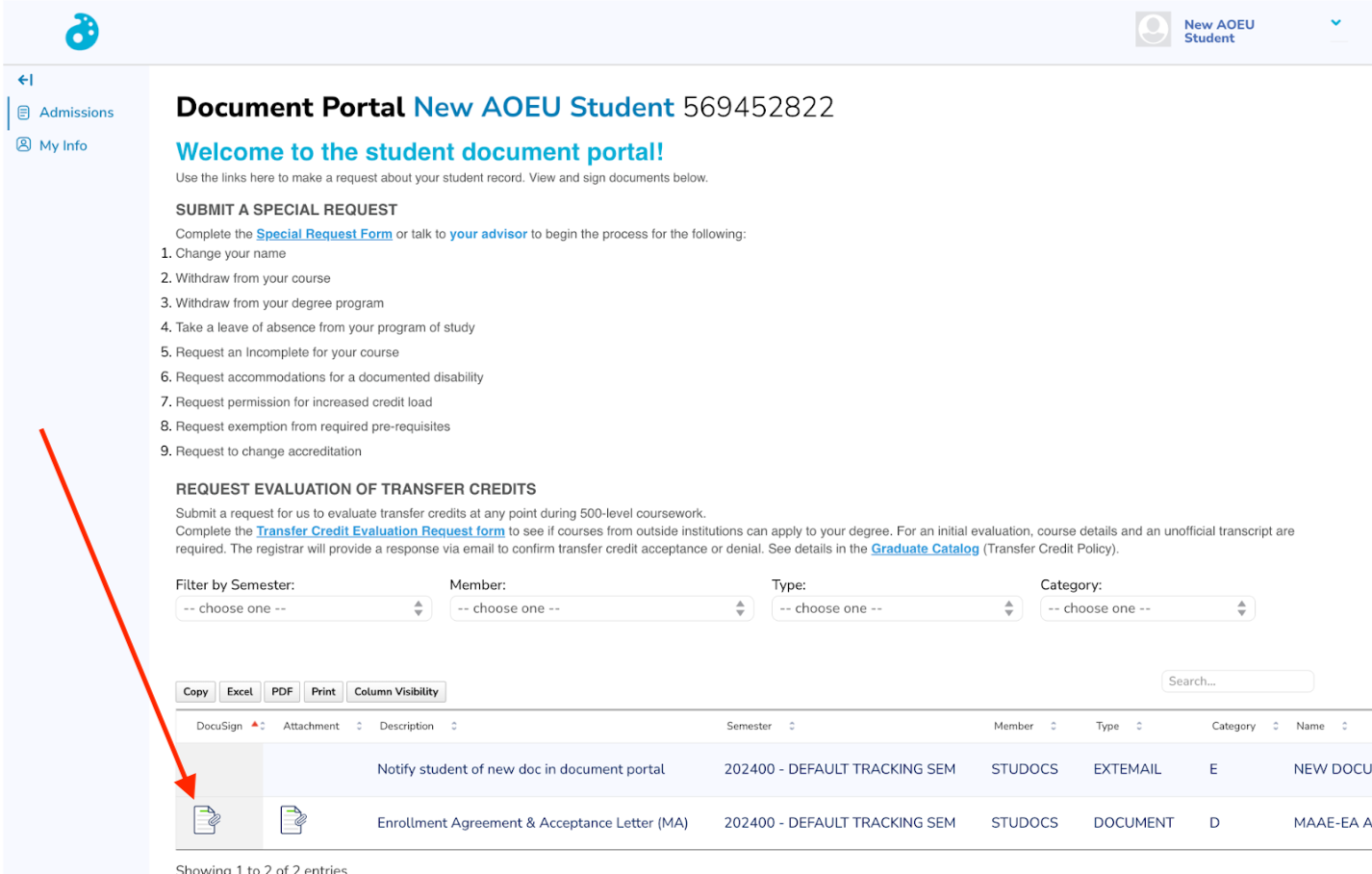Open the Special Request Form link
This screenshot has height=874, width=1372.
click(x=324, y=234)
